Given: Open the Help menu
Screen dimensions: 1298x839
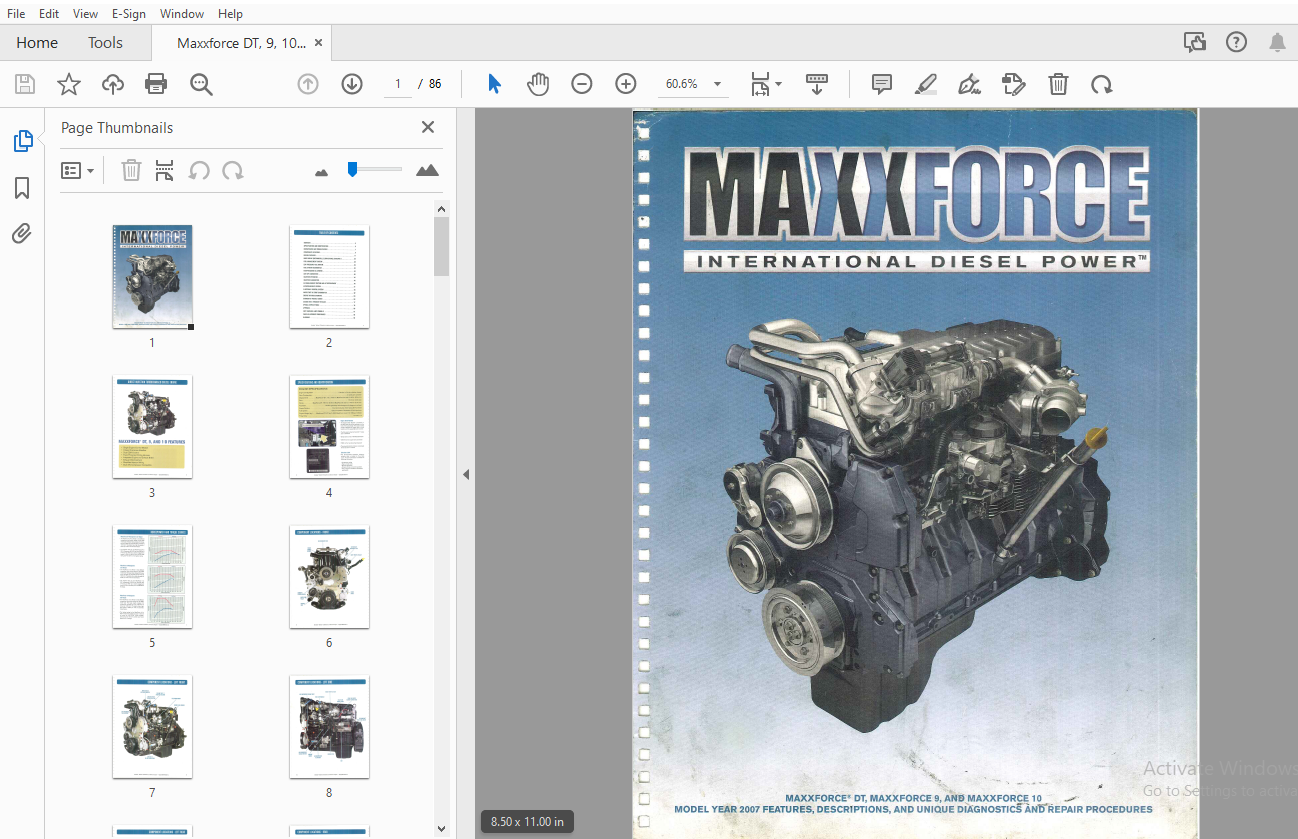Looking at the screenshot, I should tap(230, 14).
